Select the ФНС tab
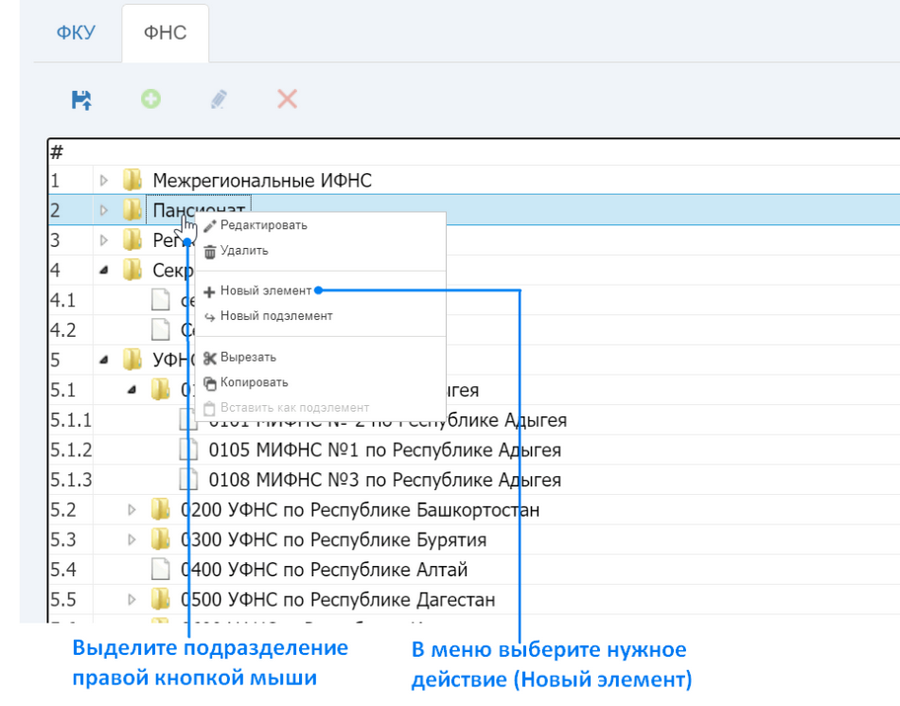900x706 pixels. click(165, 32)
